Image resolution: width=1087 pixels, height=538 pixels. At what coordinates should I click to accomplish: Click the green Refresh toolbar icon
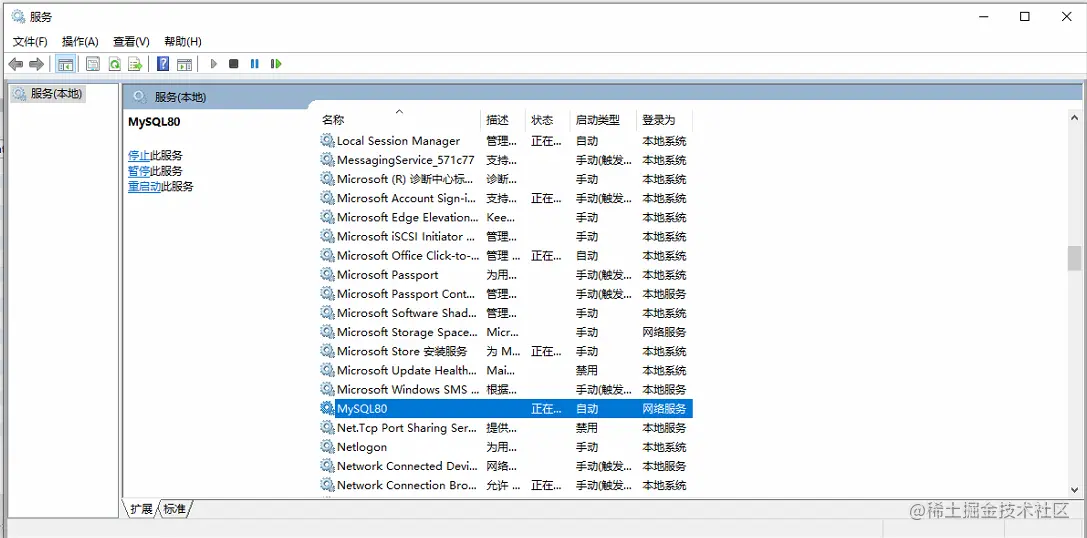[114, 64]
